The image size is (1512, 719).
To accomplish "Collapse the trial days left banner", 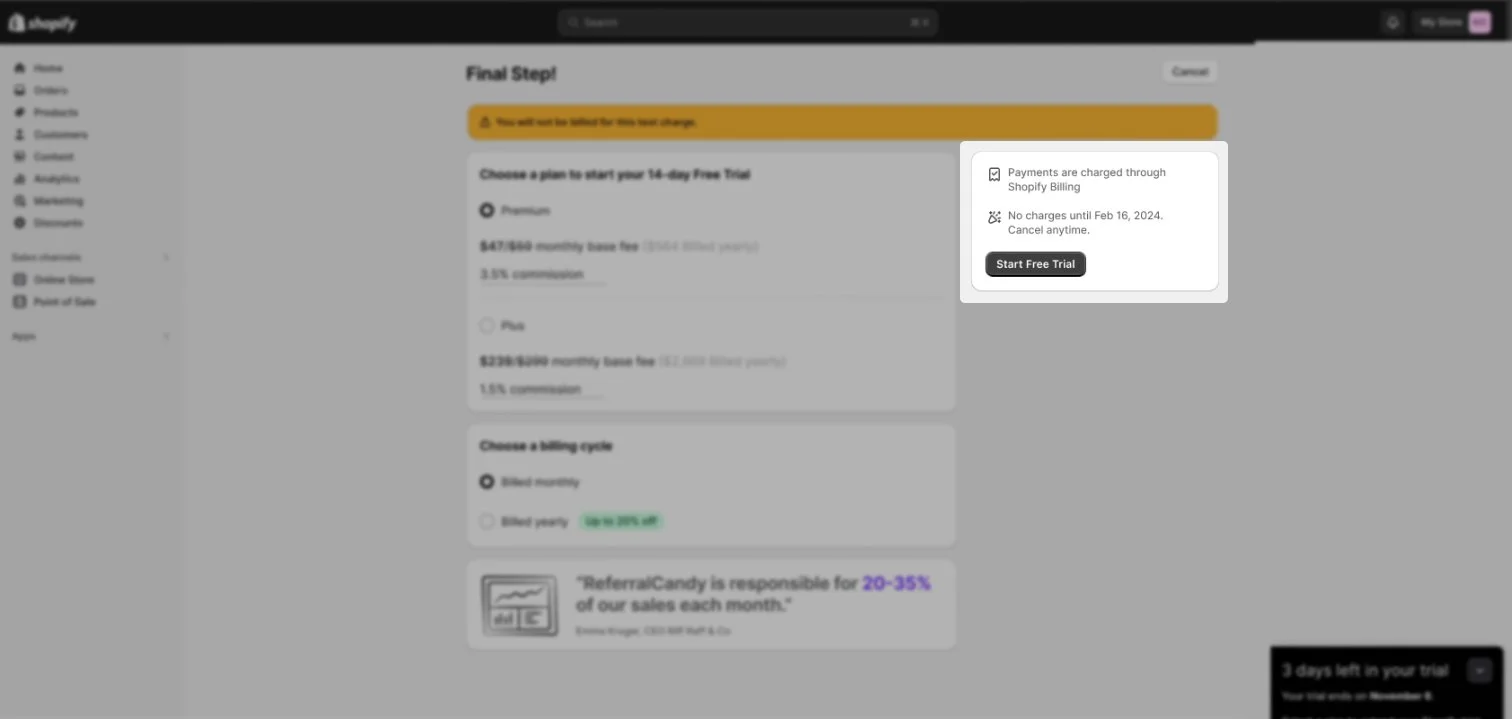I will point(1479,670).
